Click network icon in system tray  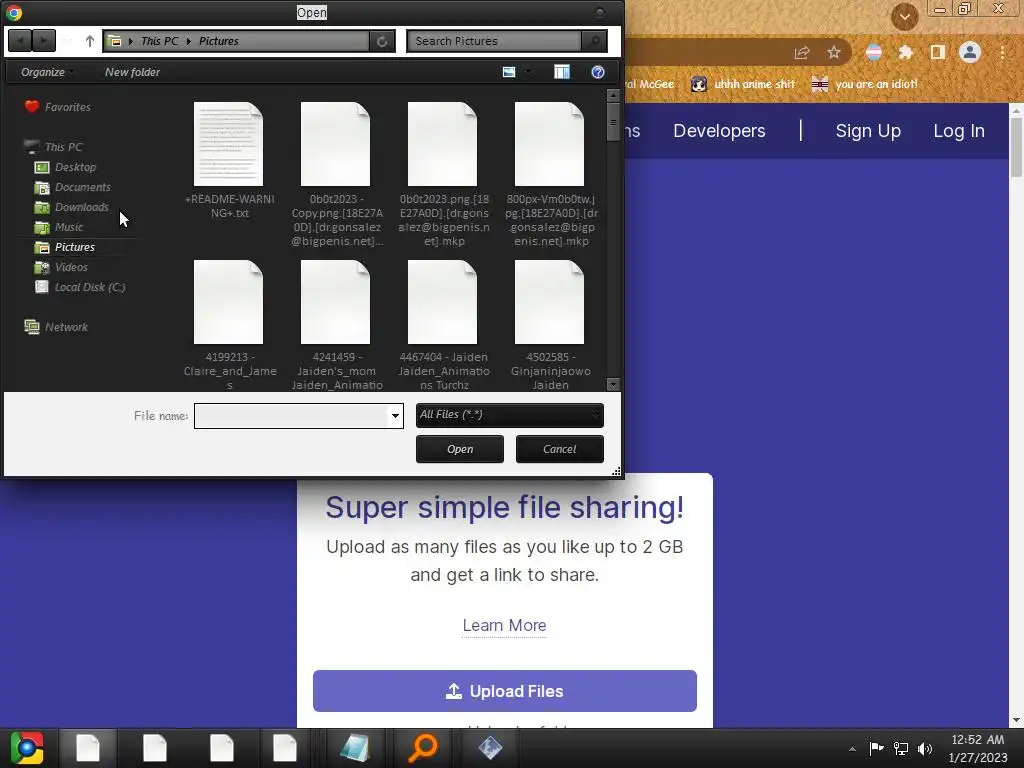pyautogui.click(x=901, y=748)
